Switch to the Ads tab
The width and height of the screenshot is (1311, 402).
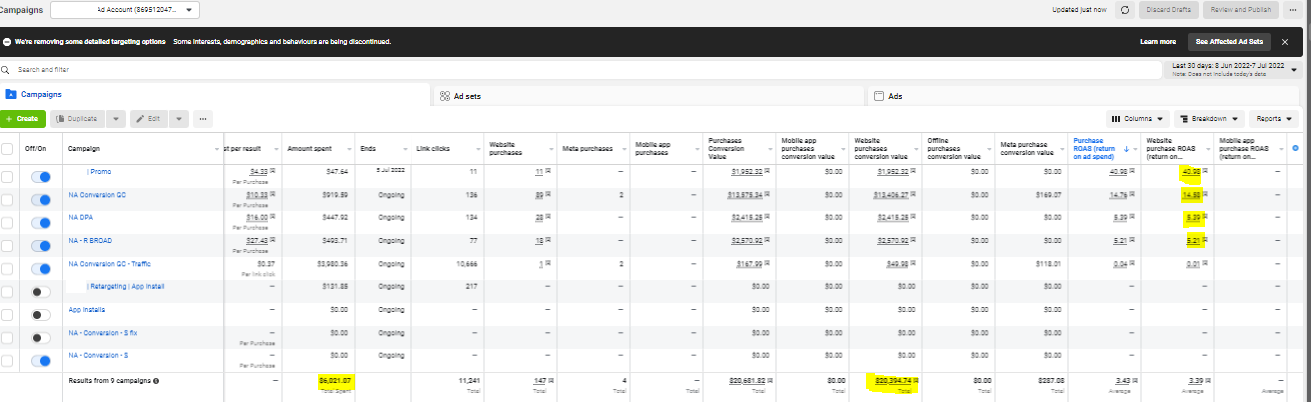[895, 96]
